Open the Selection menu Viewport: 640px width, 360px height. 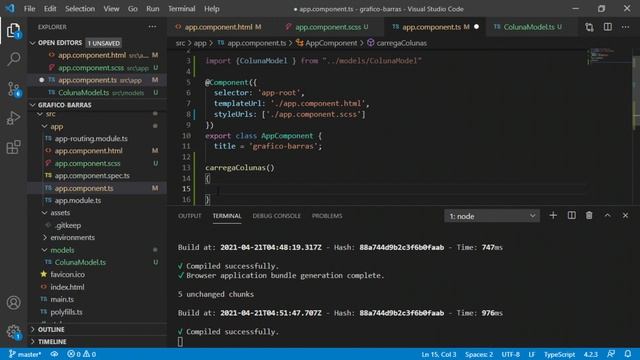click(80, 9)
